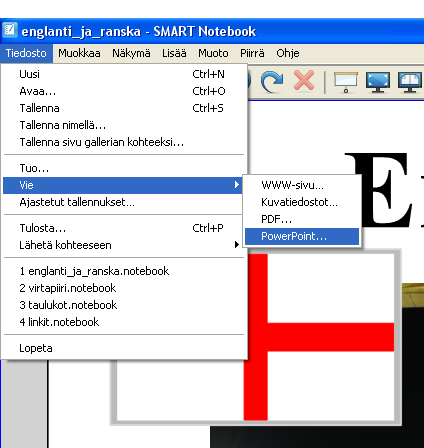Choose Avaa... to open a file
This screenshot has width=424, height=448.
123,91
